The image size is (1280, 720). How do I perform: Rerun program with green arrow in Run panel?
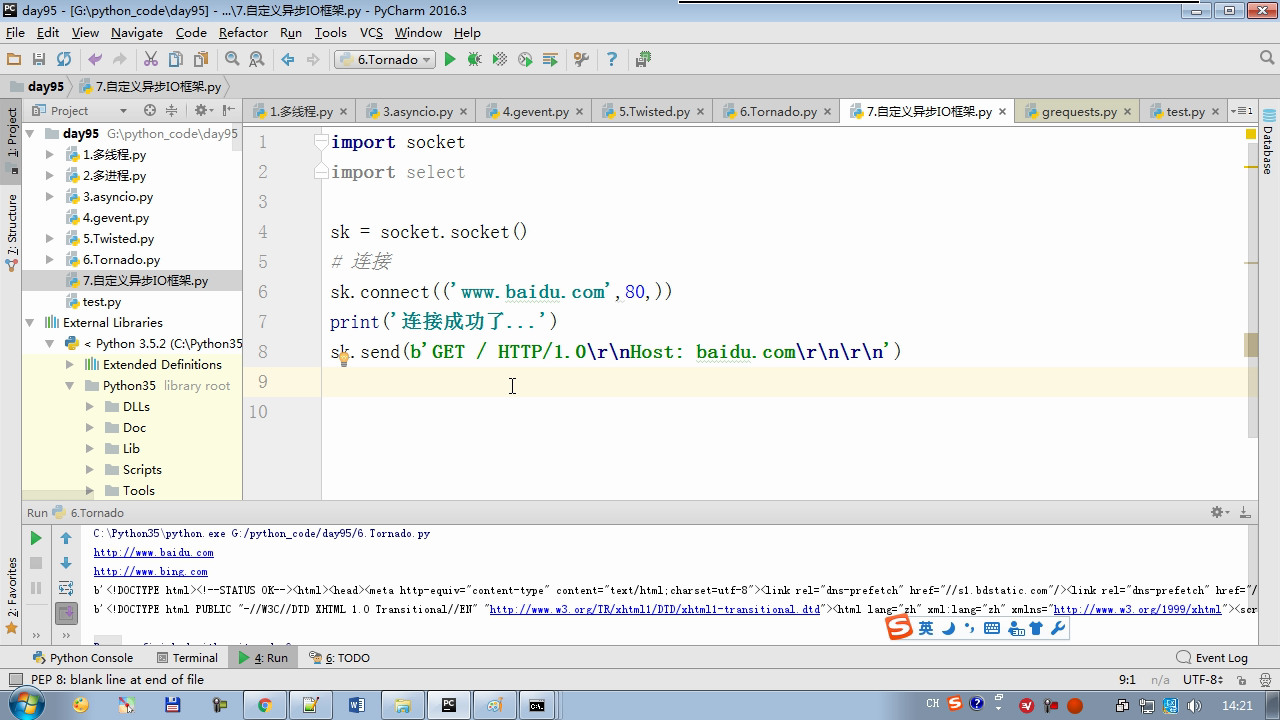coord(36,538)
